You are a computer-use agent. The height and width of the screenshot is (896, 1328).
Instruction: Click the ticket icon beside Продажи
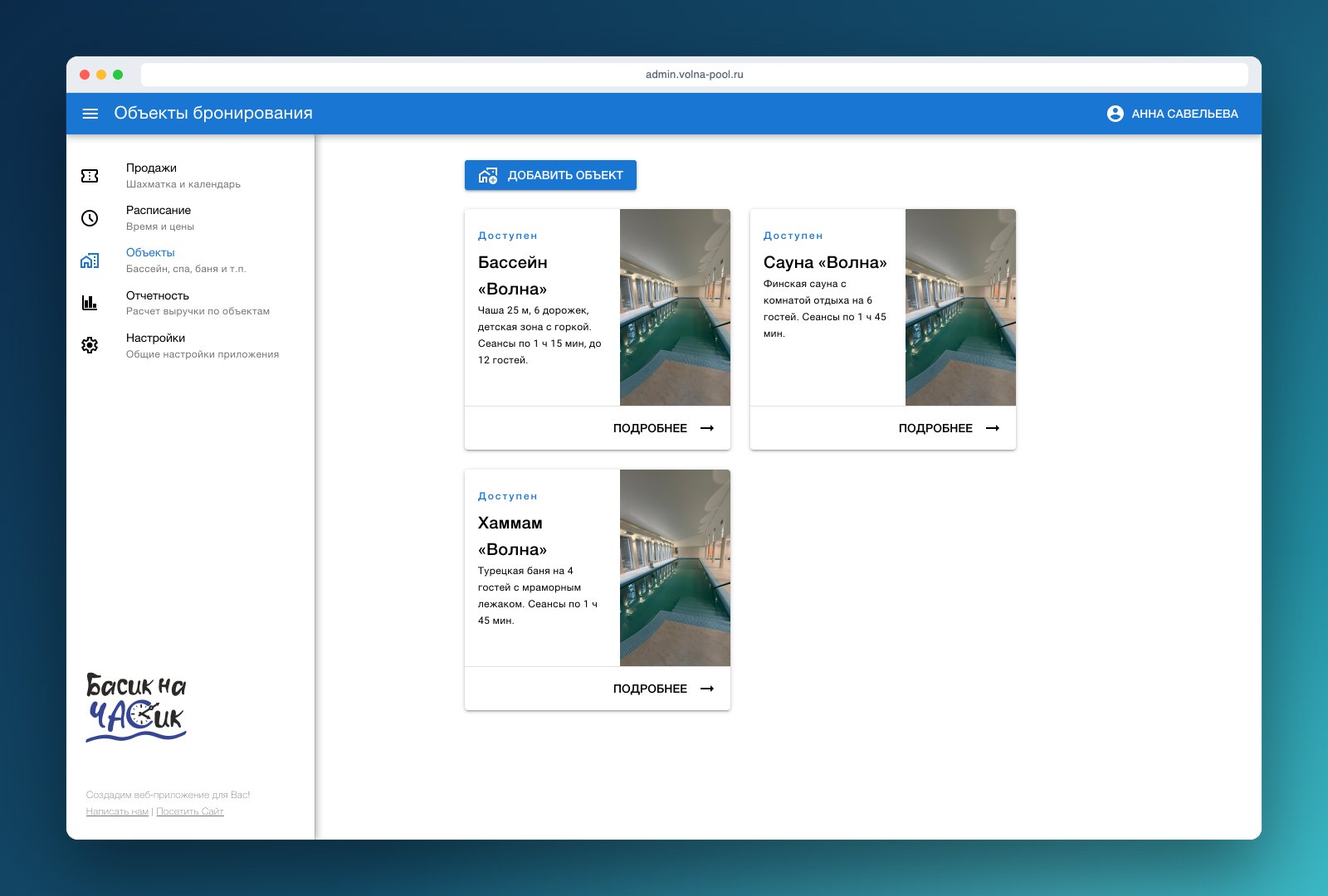[90, 176]
